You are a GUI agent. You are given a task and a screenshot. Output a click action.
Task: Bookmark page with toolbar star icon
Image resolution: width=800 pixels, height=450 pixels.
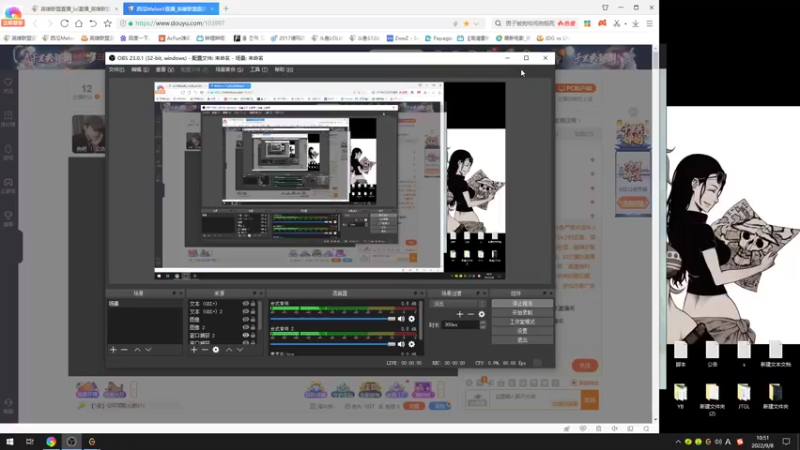pos(108,23)
